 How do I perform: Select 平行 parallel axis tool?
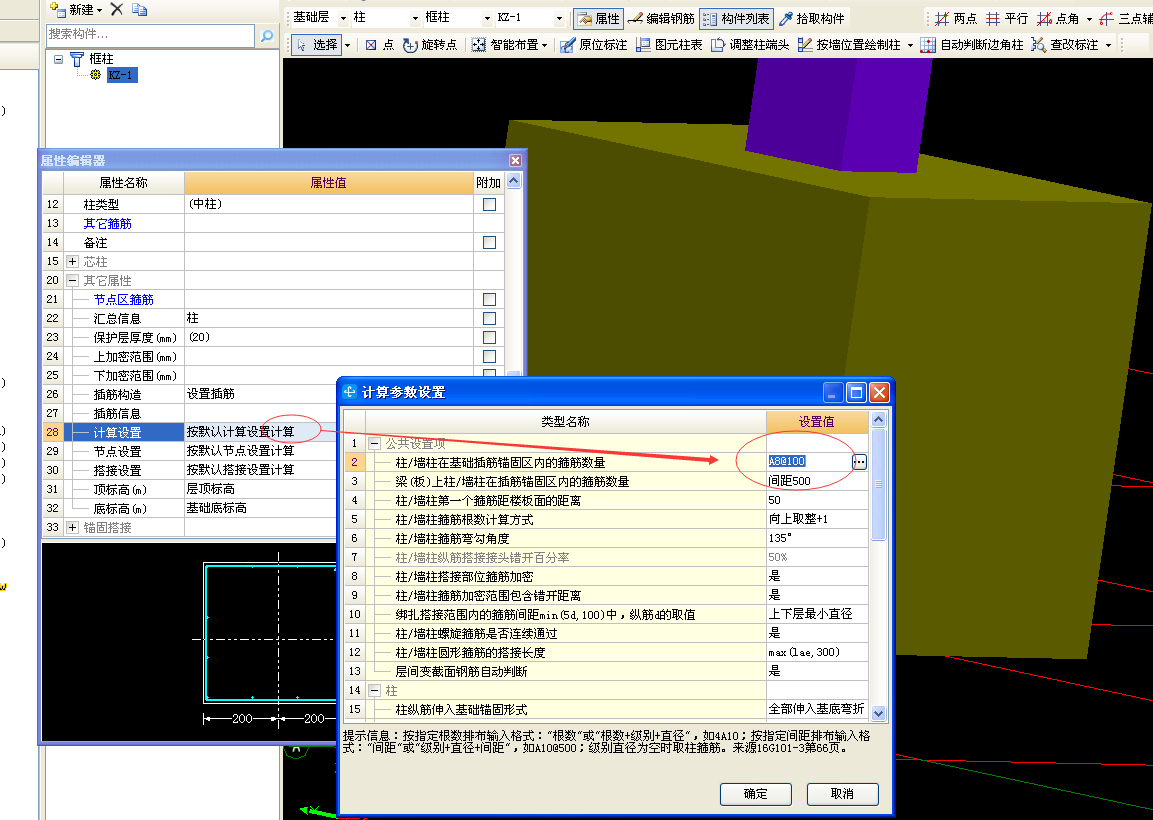pyautogui.click(x=1007, y=18)
